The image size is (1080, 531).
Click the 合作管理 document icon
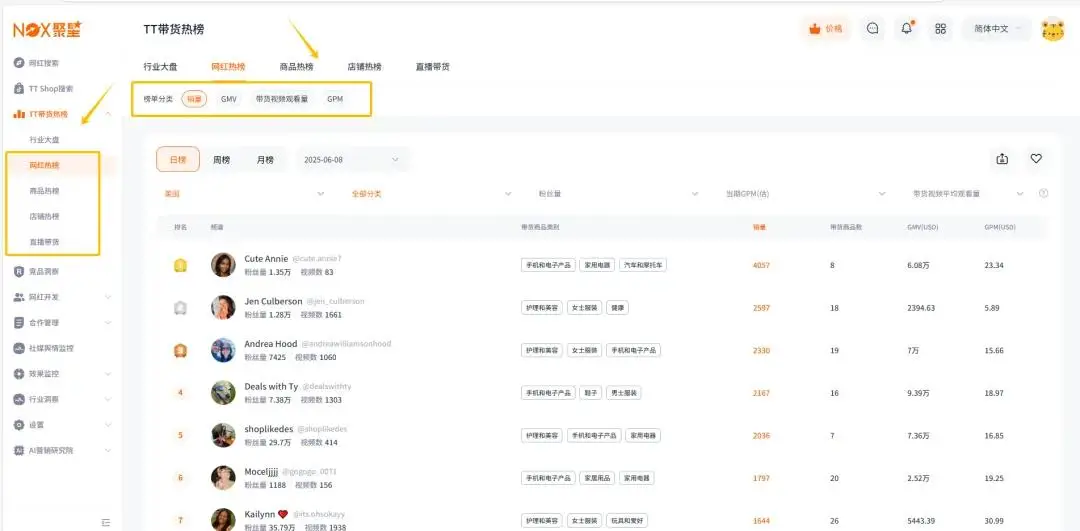tap(19, 322)
